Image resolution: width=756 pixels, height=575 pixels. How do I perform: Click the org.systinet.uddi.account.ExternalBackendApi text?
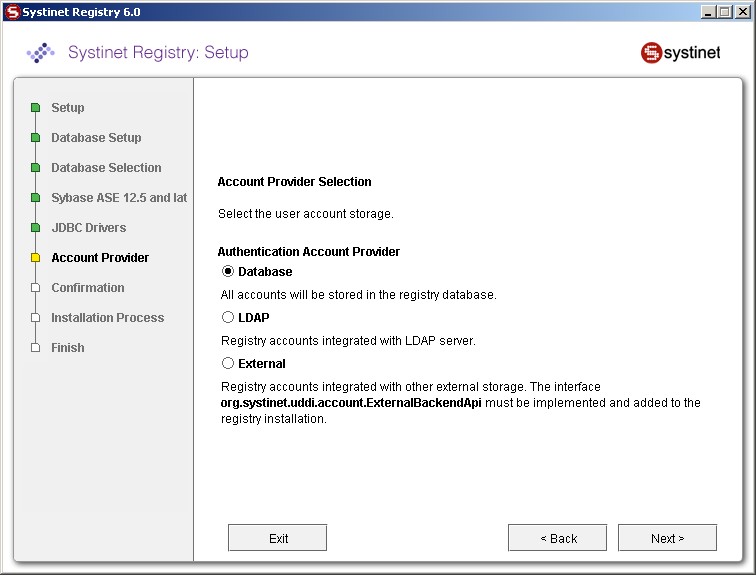click(x=351, y=402)
